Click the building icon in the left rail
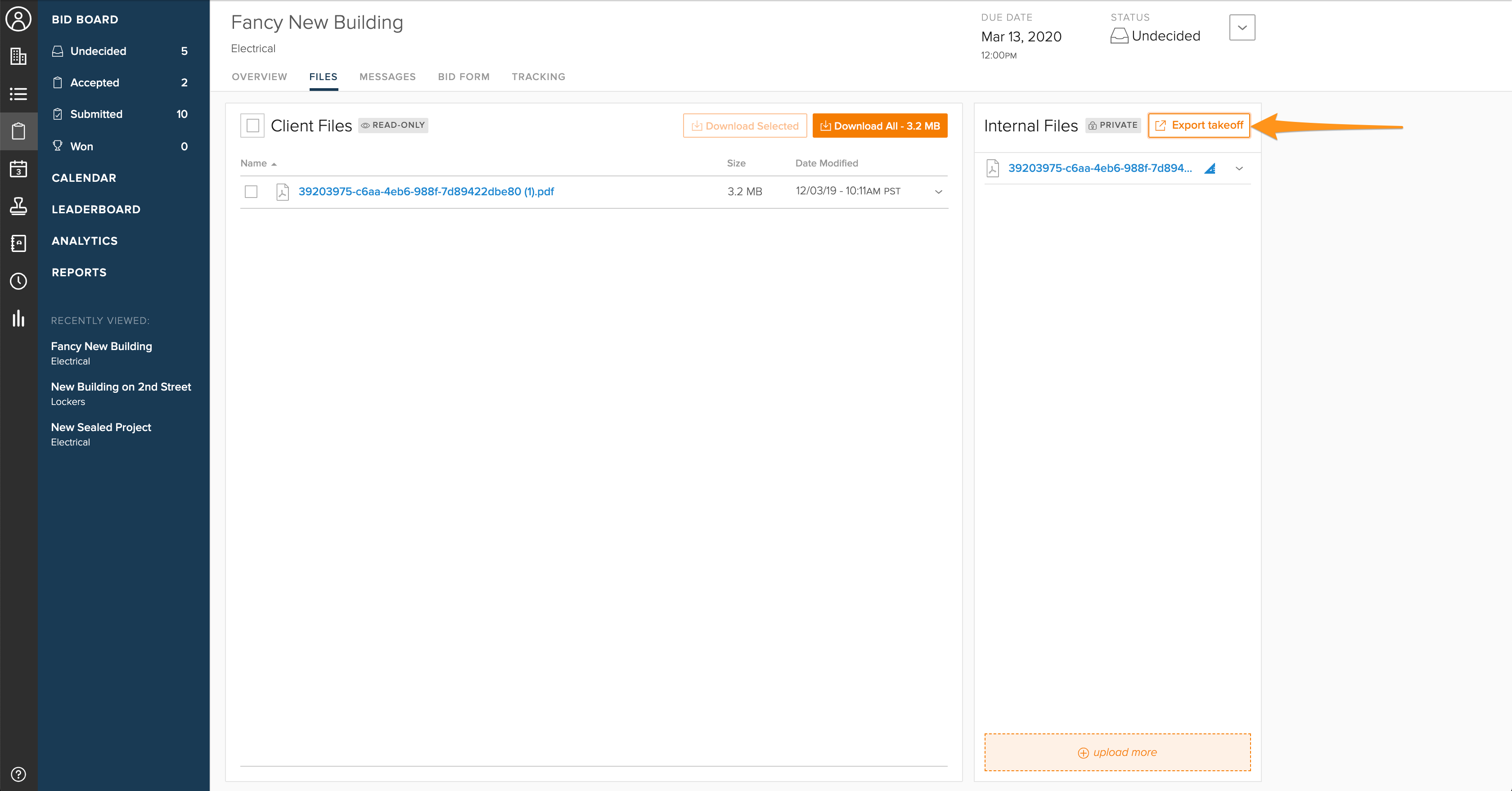The width and height of the screenshot is (1512, 791). 18,56
